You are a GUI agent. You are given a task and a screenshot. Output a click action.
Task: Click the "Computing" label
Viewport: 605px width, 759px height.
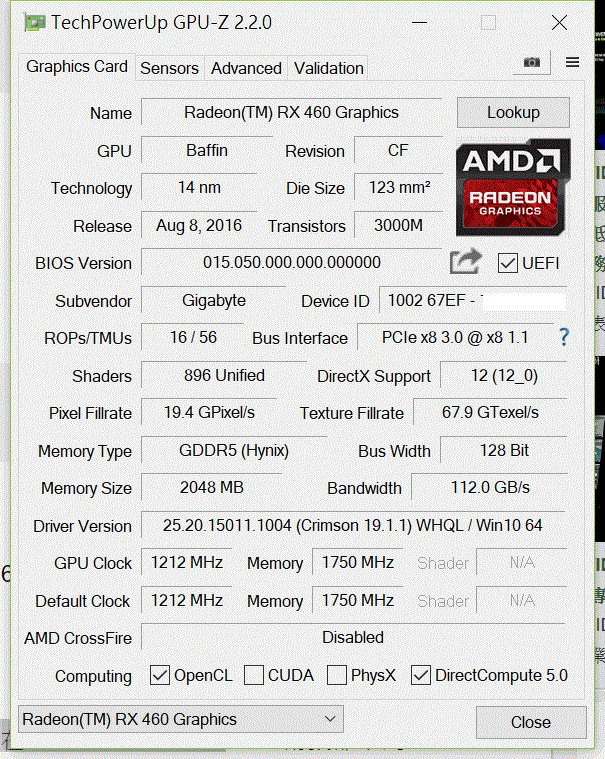point(93,676)
